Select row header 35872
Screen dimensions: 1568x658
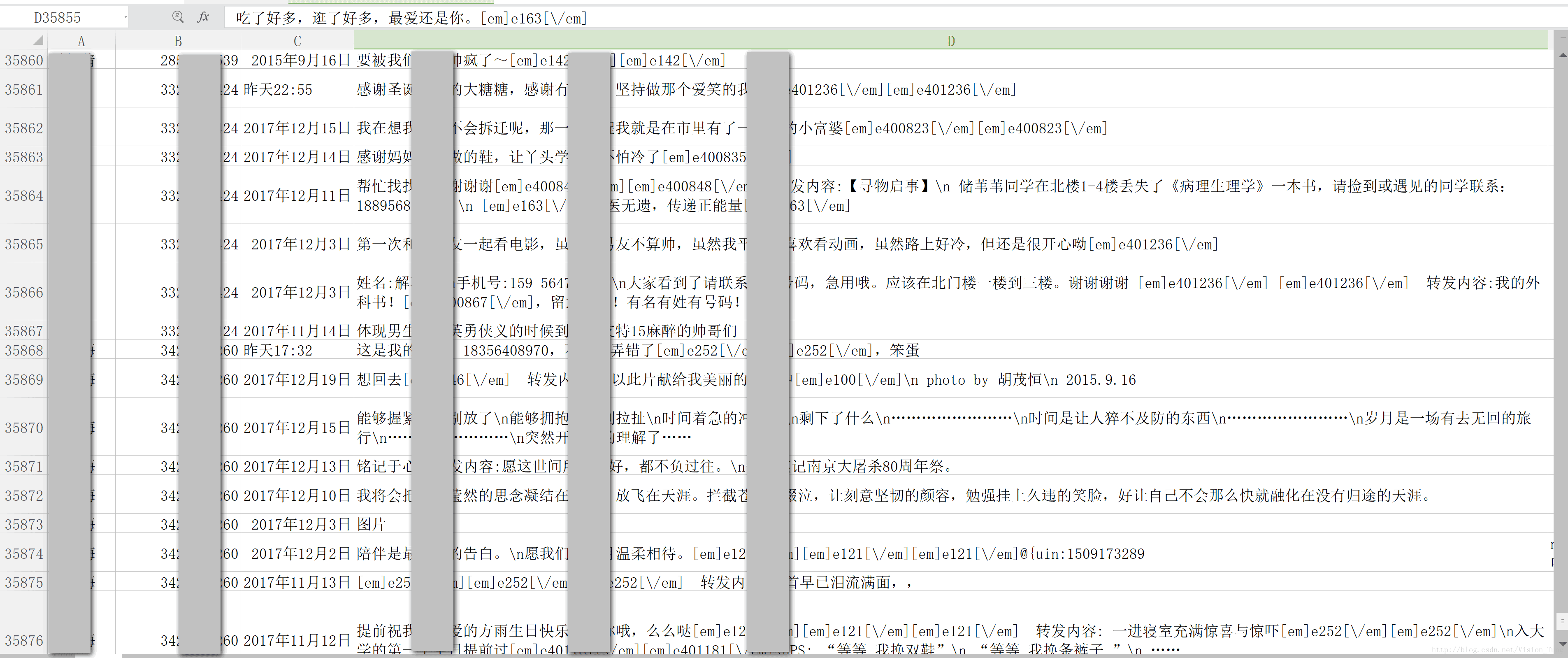pos(24,495)
